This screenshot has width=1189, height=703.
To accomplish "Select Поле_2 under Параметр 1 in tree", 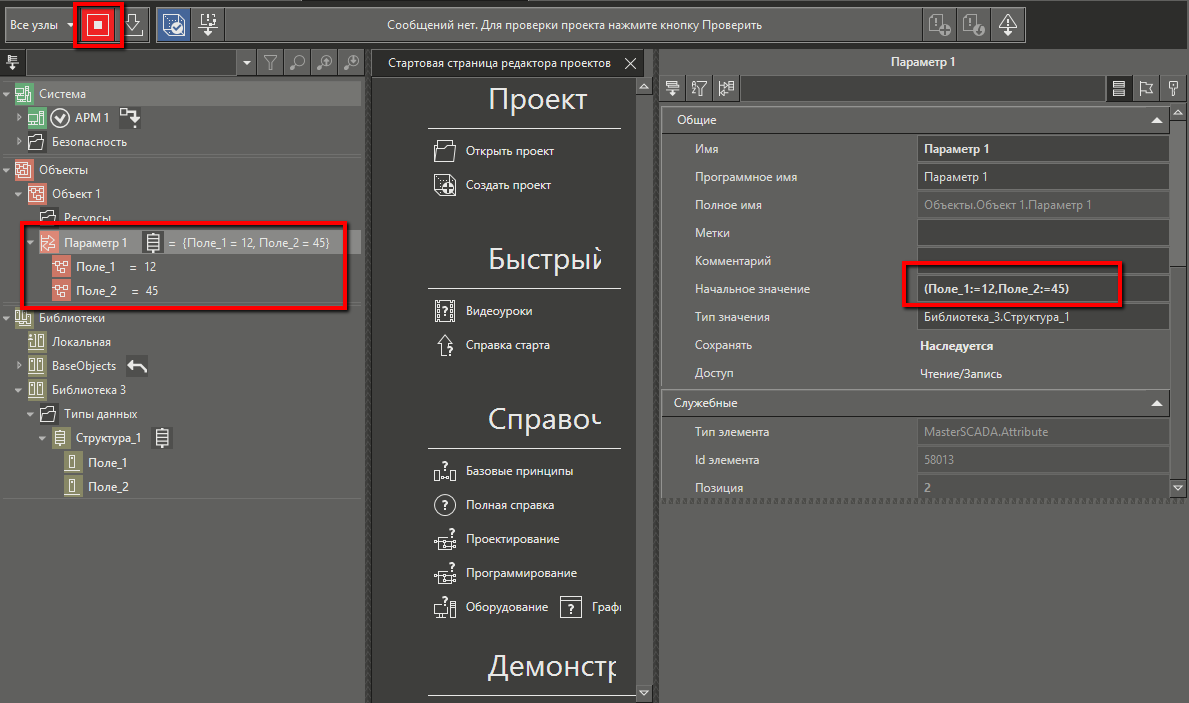I will click(96, 291).
